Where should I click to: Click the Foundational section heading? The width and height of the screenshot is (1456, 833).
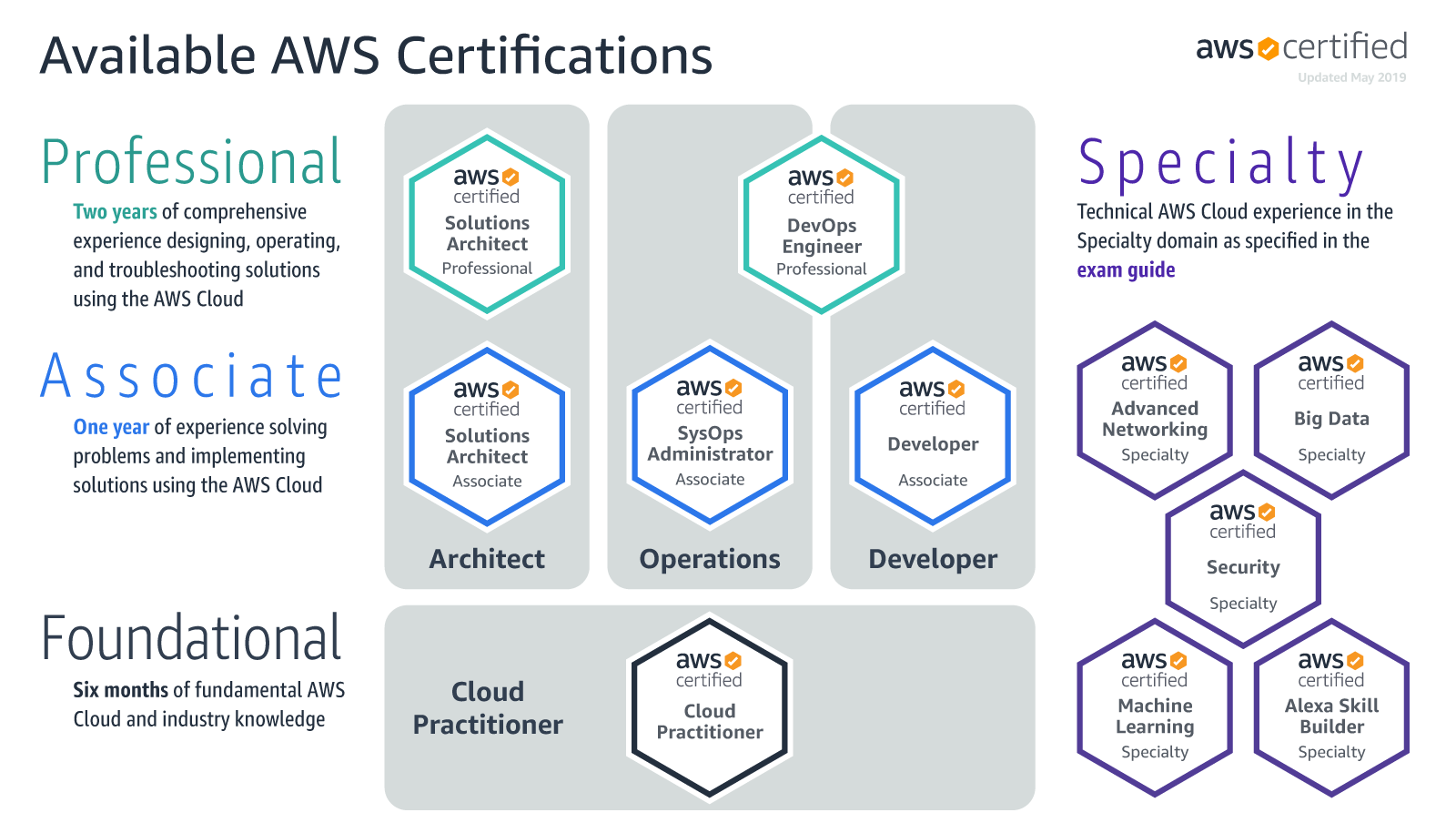pyautogui.click(x=191, y=637)
